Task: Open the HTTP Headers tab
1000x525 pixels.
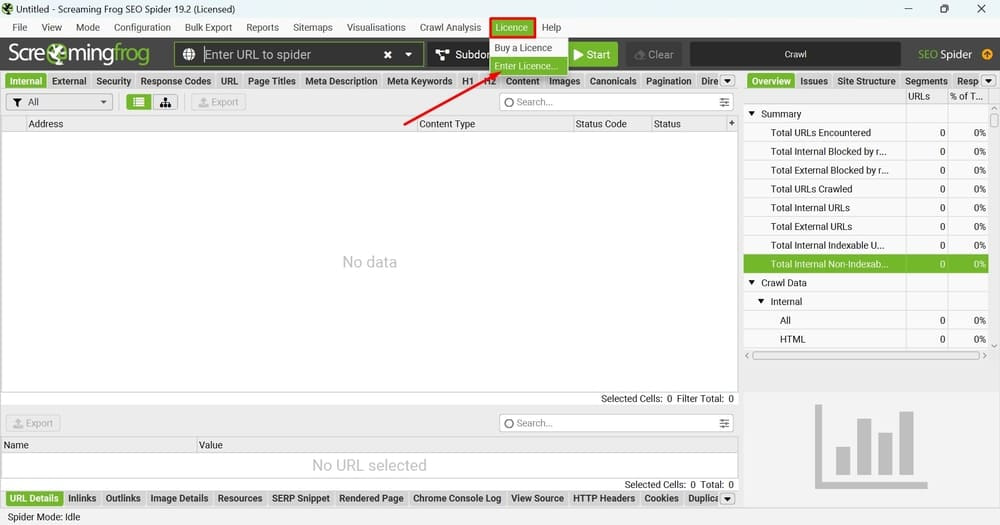Action: point(604,498)
